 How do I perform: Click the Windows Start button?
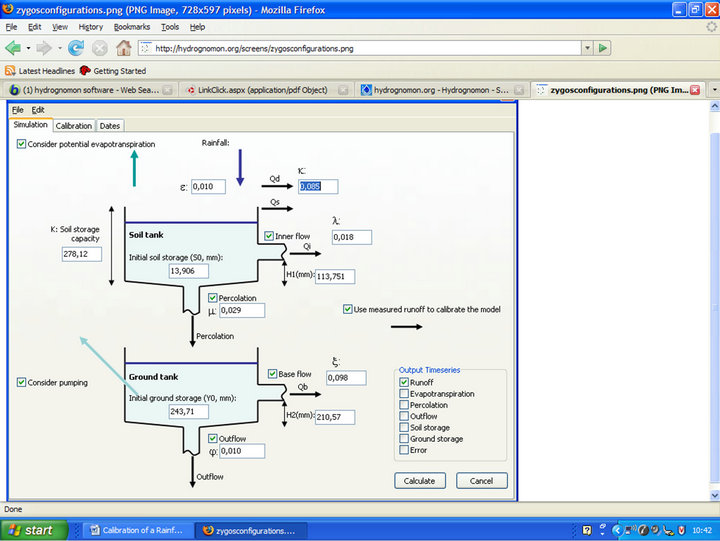click(30, 530)
